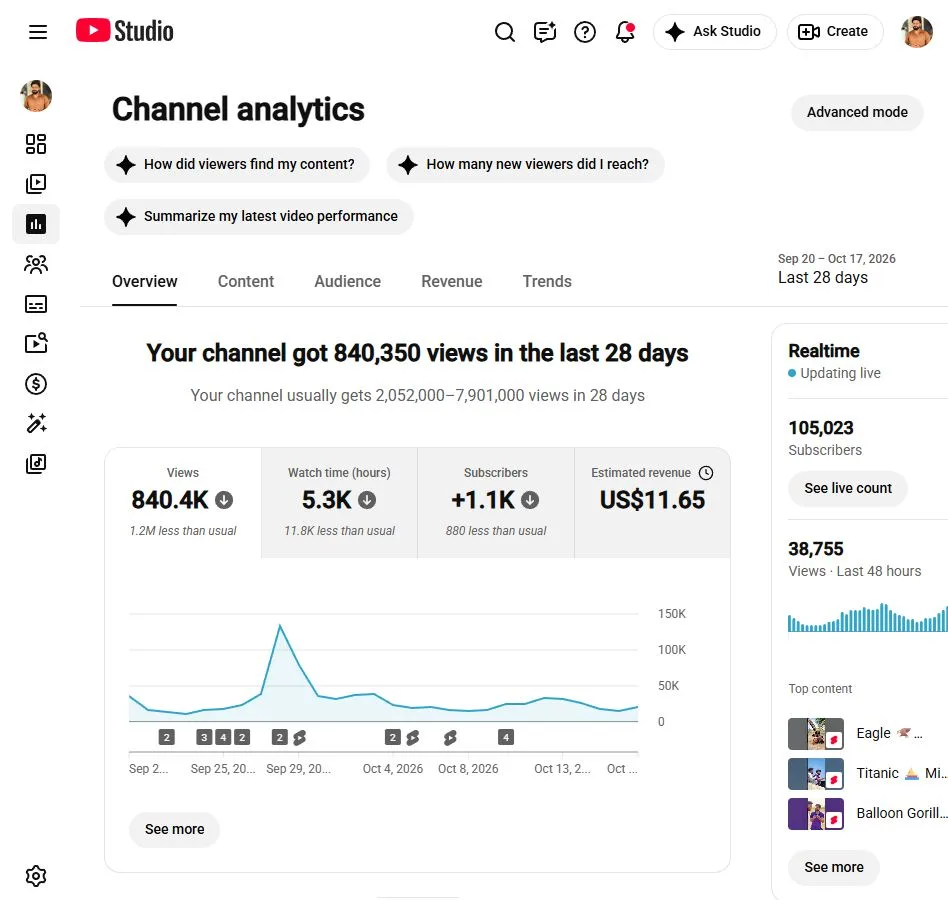Switch to the Revenue tab
948x900 pixels.
452,282
